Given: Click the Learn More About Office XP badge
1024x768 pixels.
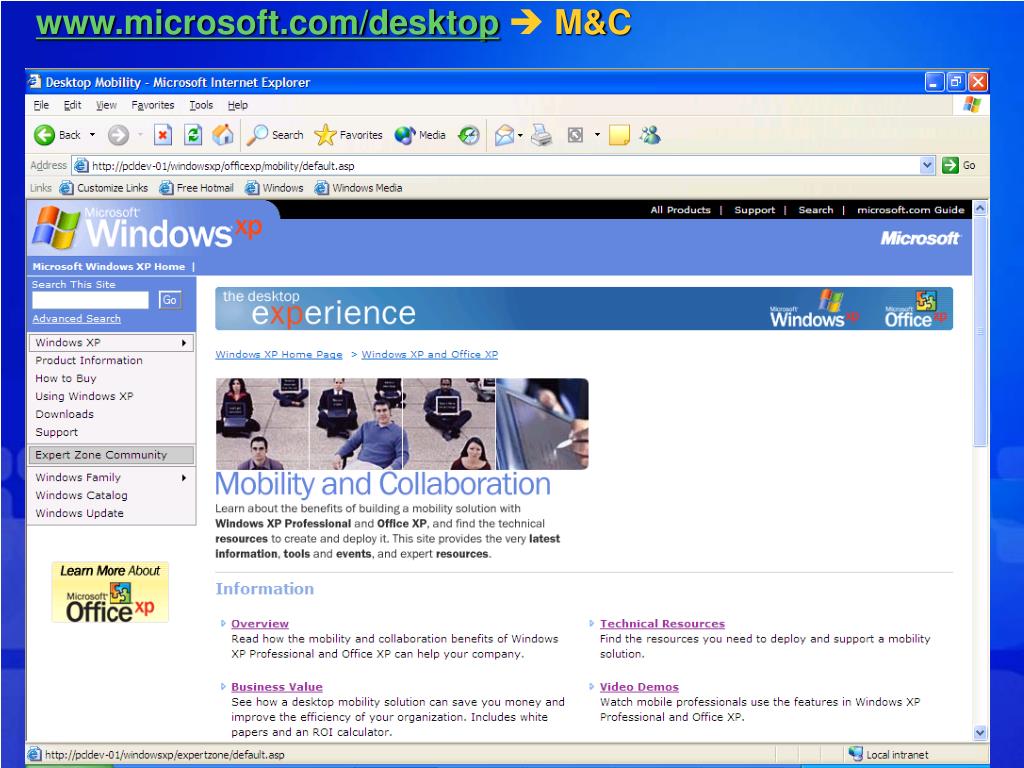Looking at the screenshot, I should coord(110,592).
